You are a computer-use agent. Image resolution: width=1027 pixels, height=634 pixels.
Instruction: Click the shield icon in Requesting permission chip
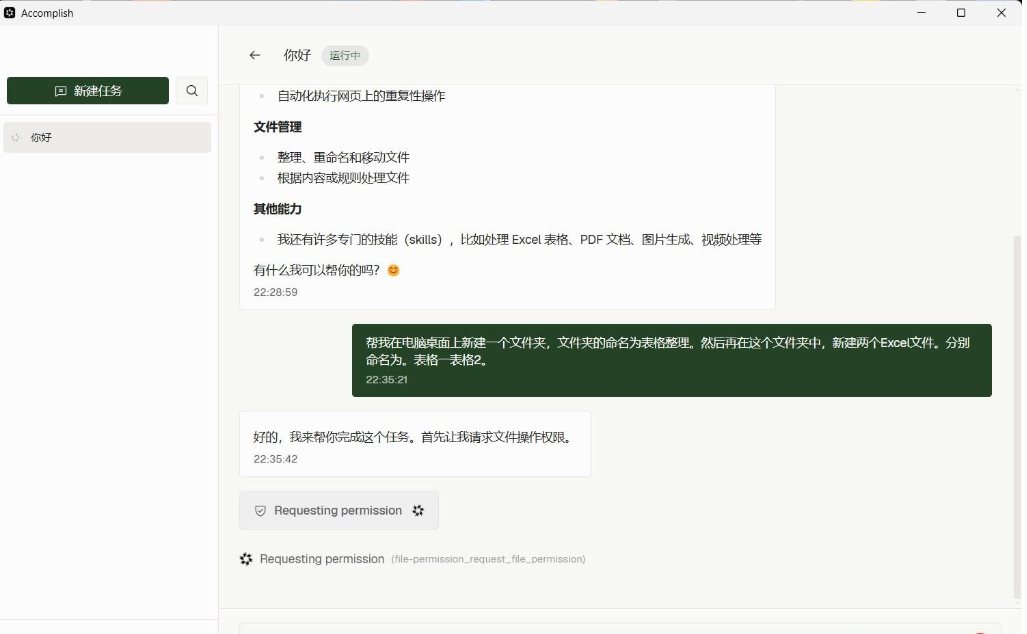click(260, 510)
